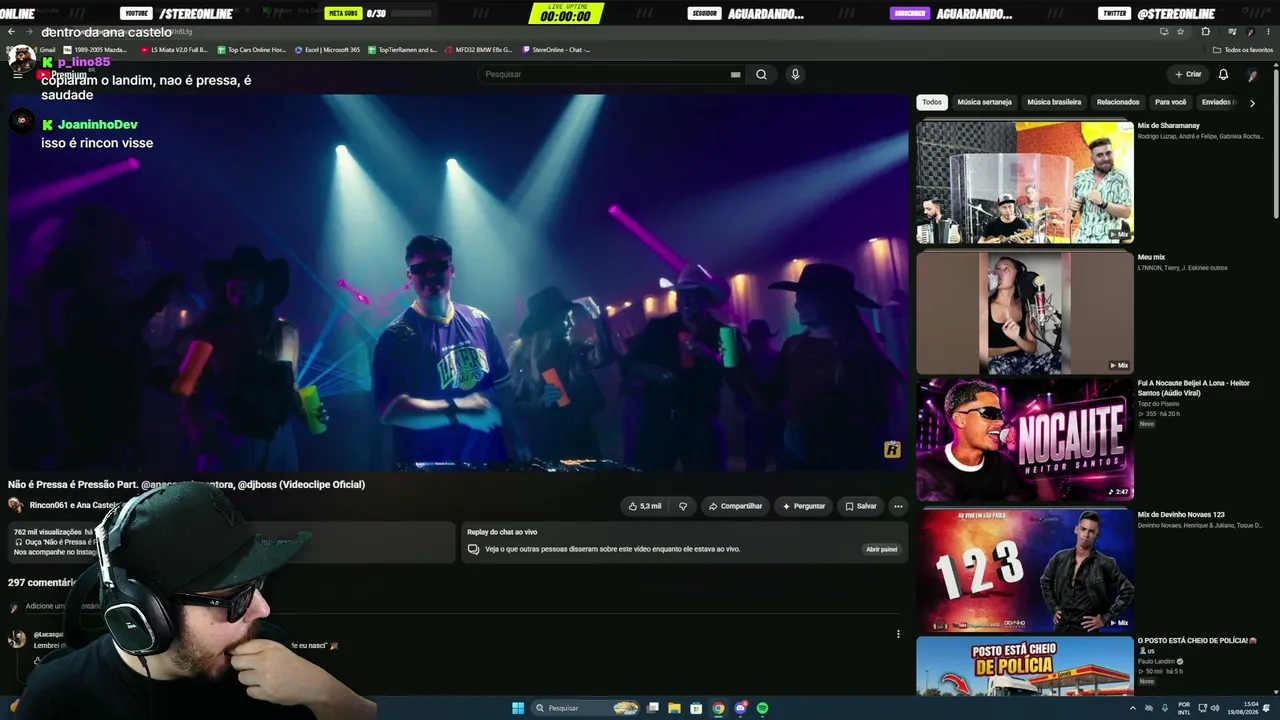The width and height of the screenshot is (1280, 720).
Task: Open the 'Todos os favoritos' bookmarks folder
Action: coord(1243,49)
